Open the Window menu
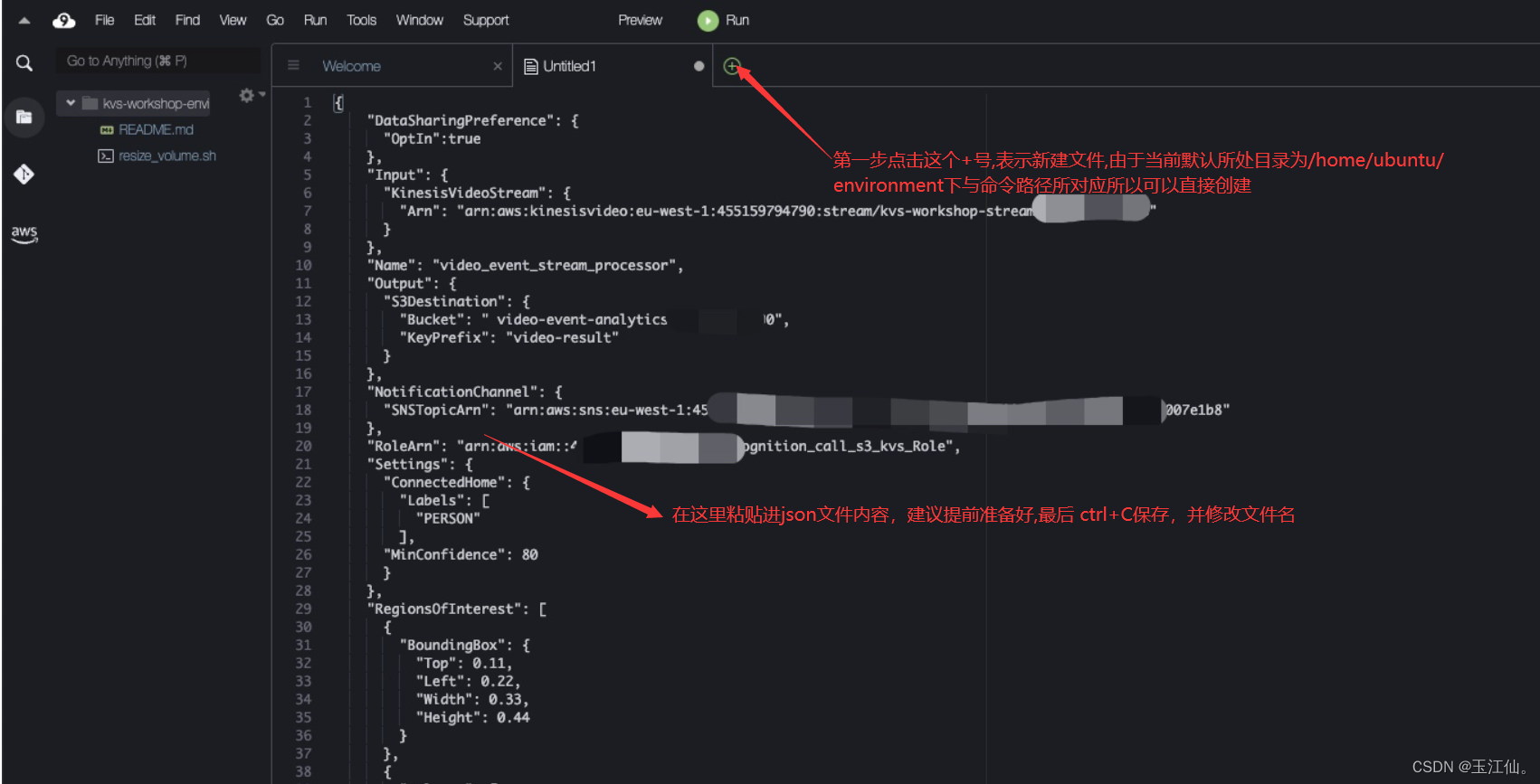Screen dimensions: 1540x784 (x=419, y=20)
